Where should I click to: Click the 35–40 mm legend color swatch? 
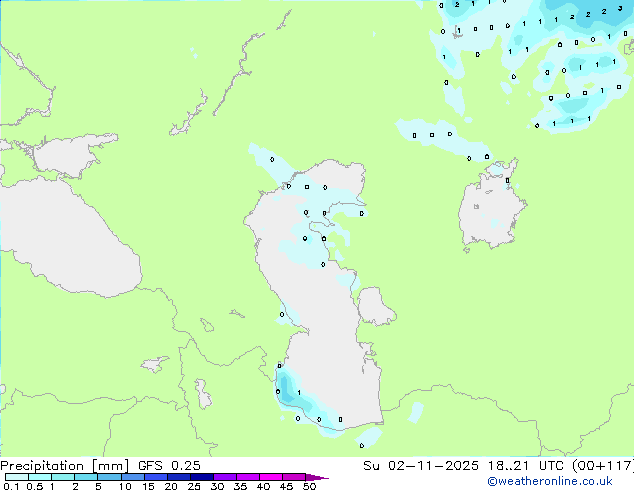[247, 477]
